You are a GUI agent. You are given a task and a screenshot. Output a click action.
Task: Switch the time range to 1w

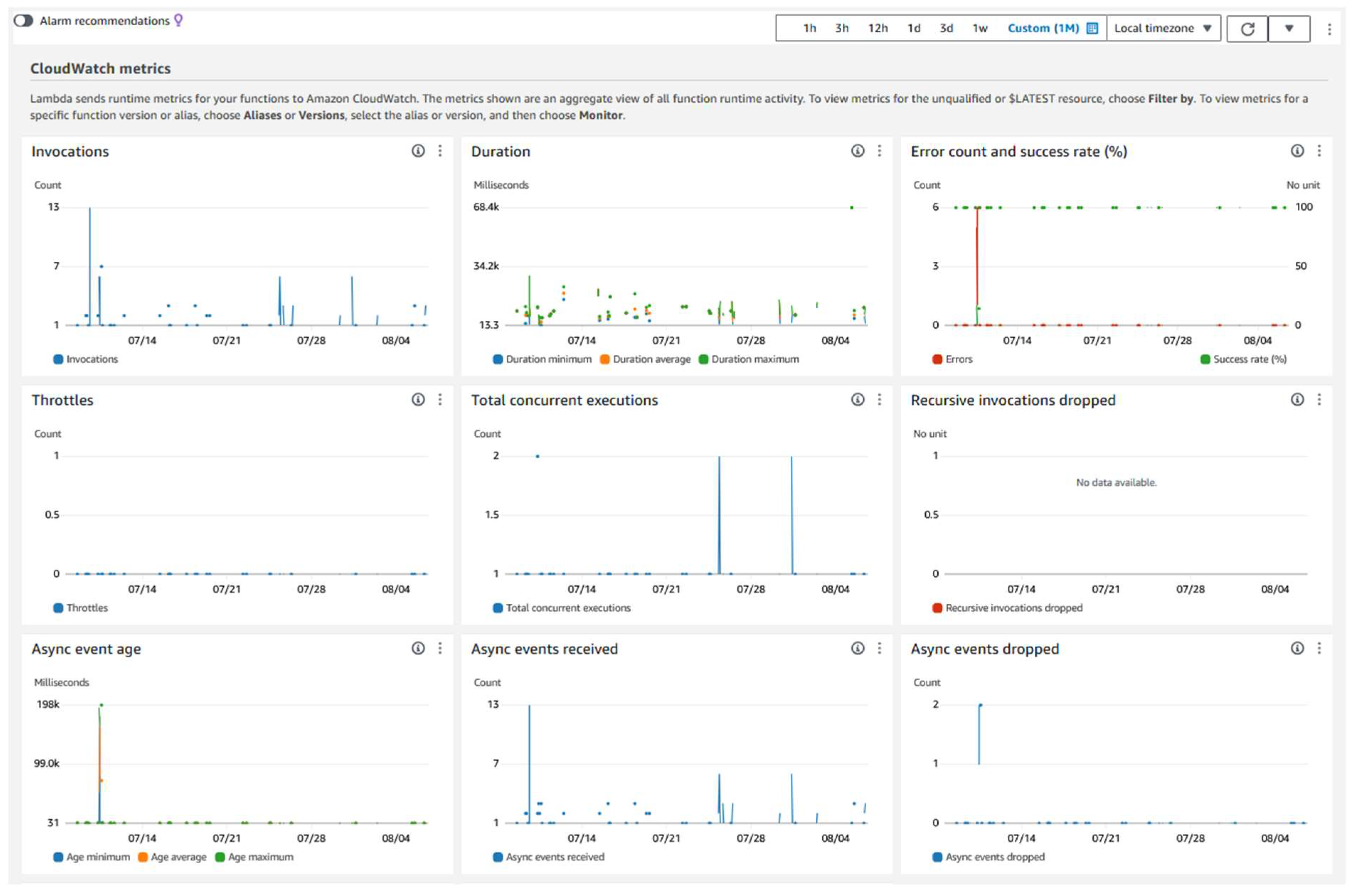click(980, 27)
